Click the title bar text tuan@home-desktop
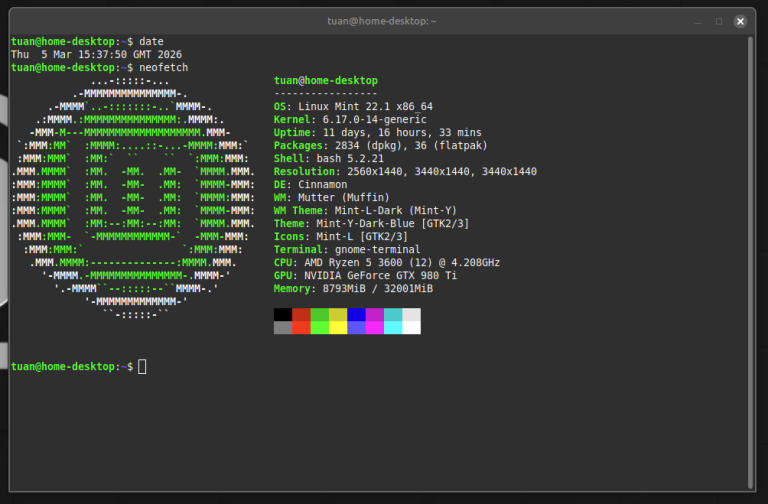The height and width of the screenshot is (504, 768). click(382, 21)
